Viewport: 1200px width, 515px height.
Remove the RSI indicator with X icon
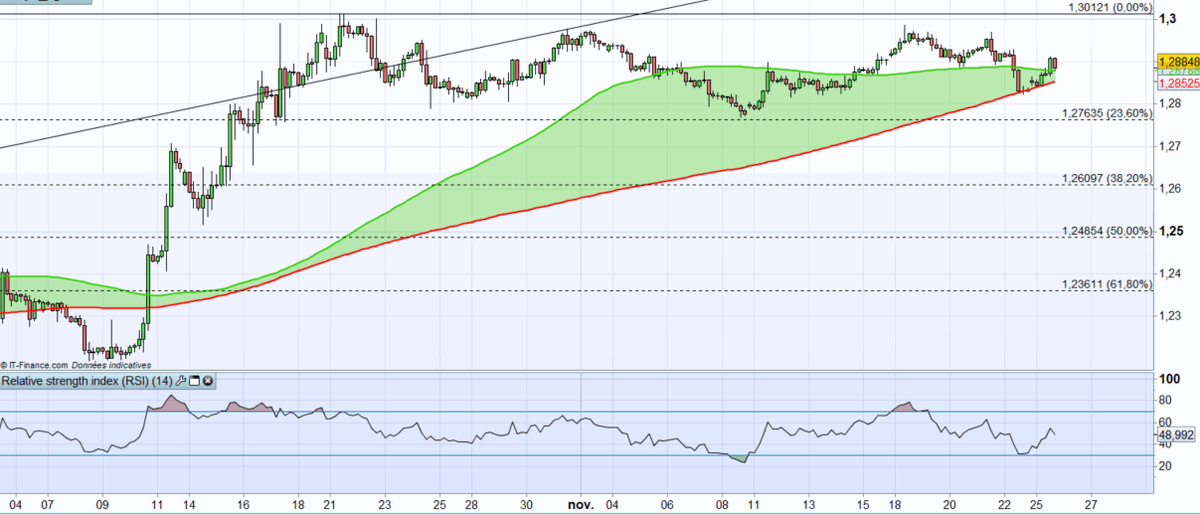pyautogui.click(x=208, y=381)
